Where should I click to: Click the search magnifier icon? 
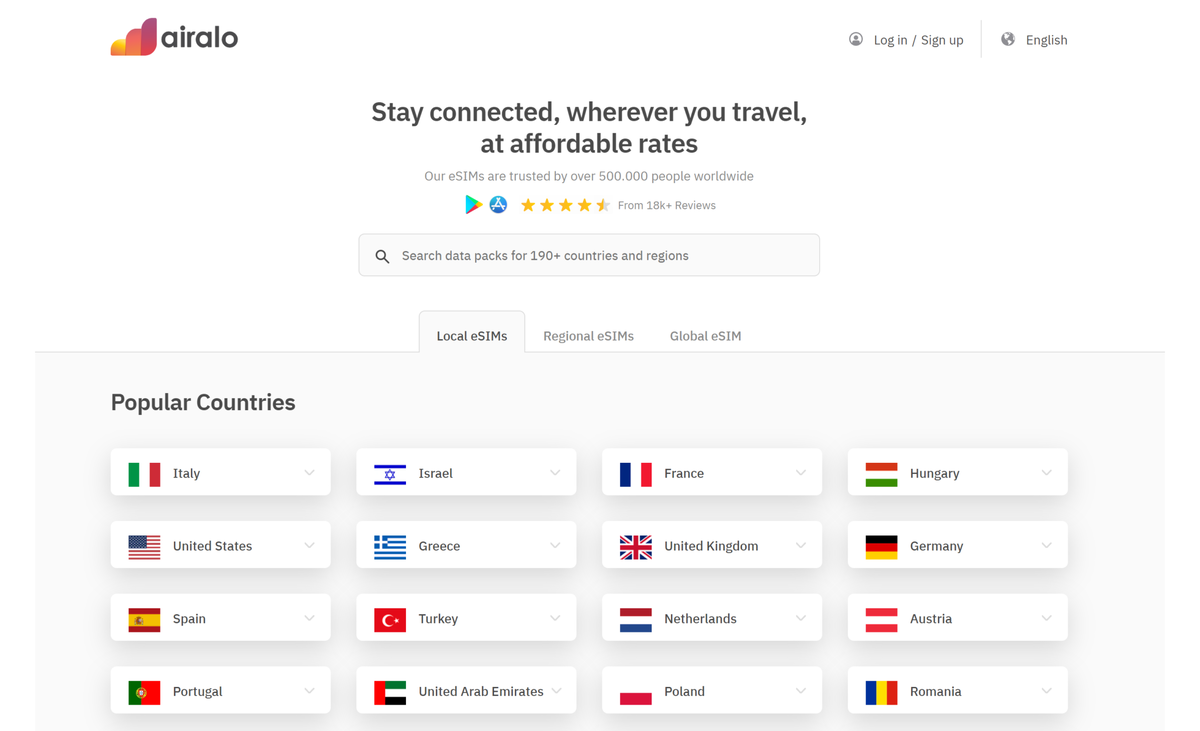pos(382,256)
